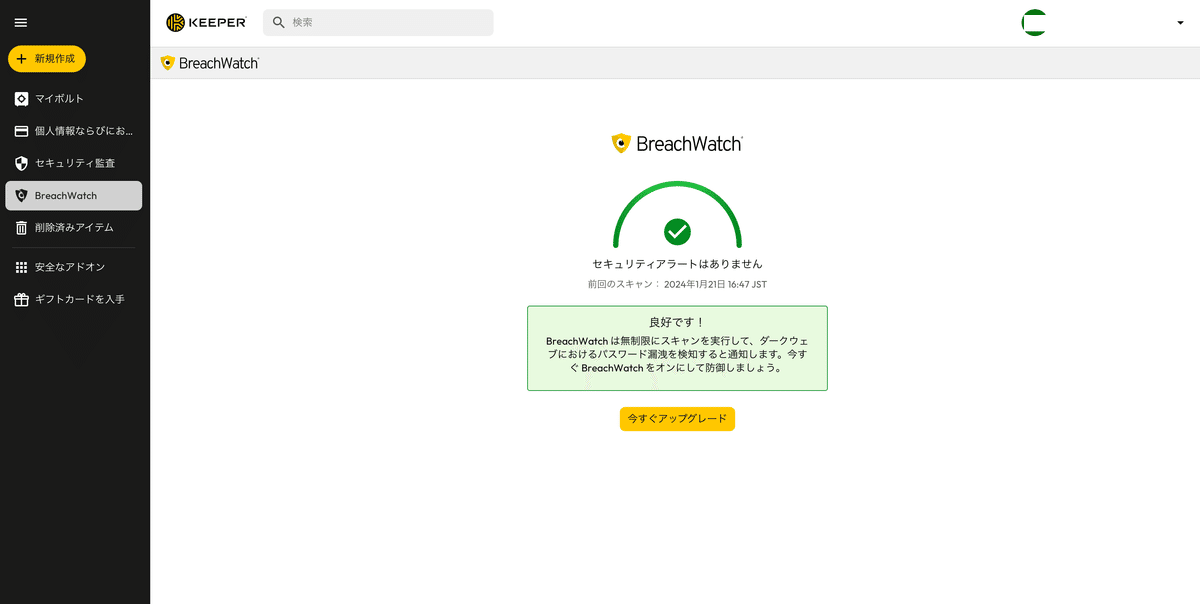Select BreachWatch in the sidebar

click(74, 196)
